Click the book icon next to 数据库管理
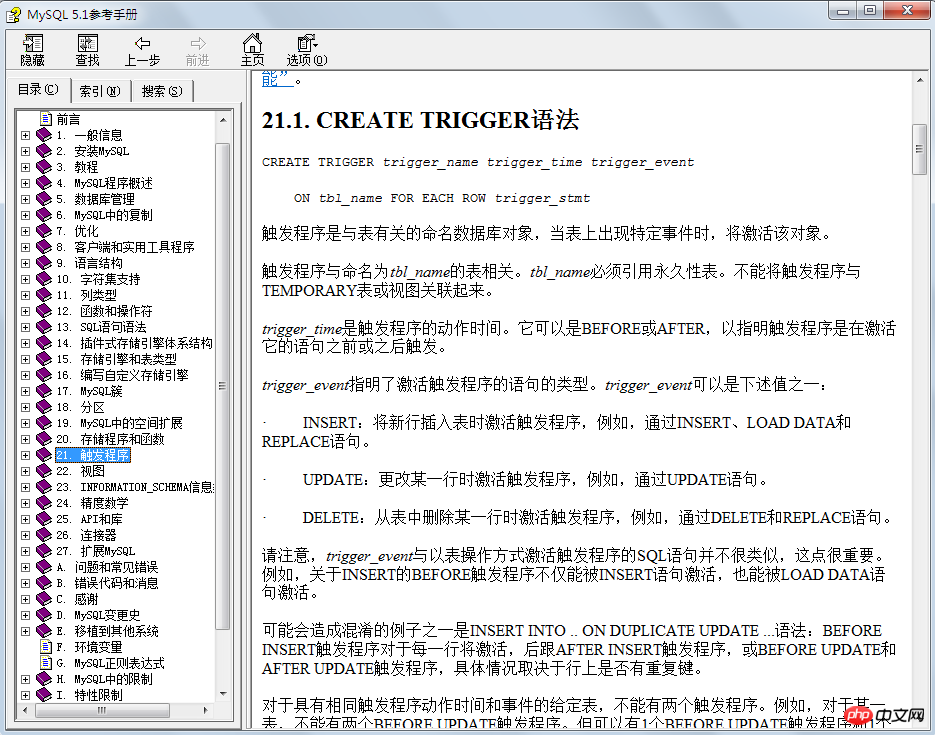935x735 pixels. pos(44,199)
